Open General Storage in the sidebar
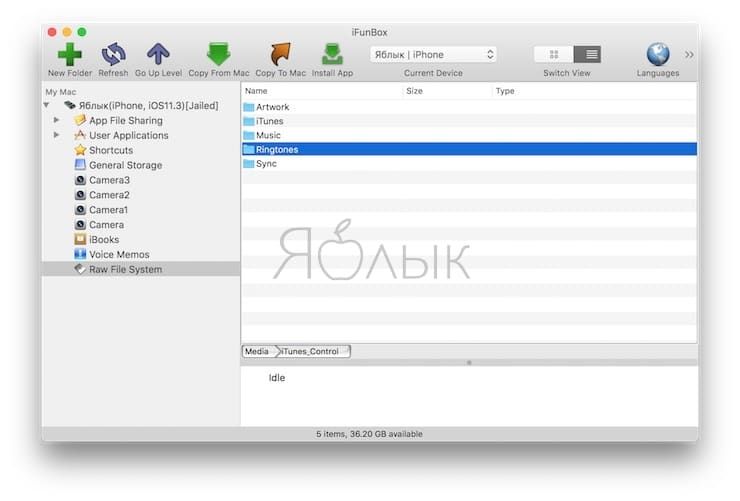Viewport: 740px width, 501px height. 126,166
